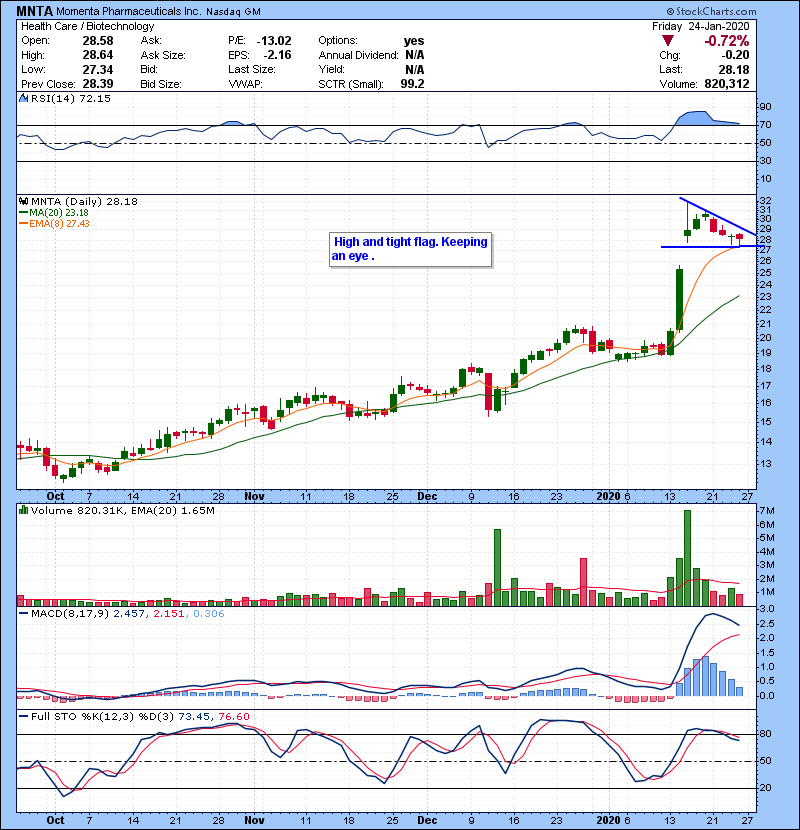Click the Options value yes

(414, 41)
